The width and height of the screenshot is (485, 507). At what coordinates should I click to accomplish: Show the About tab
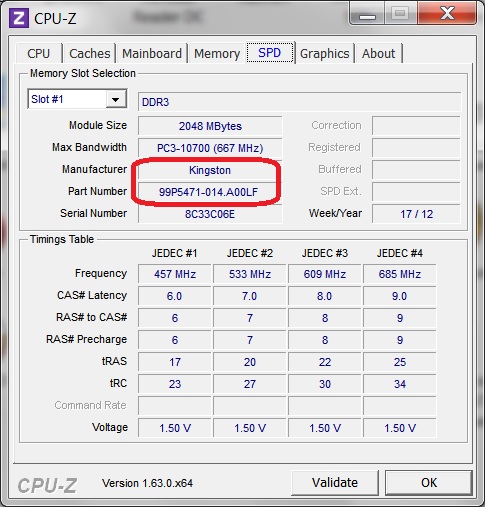pos(379,53)
